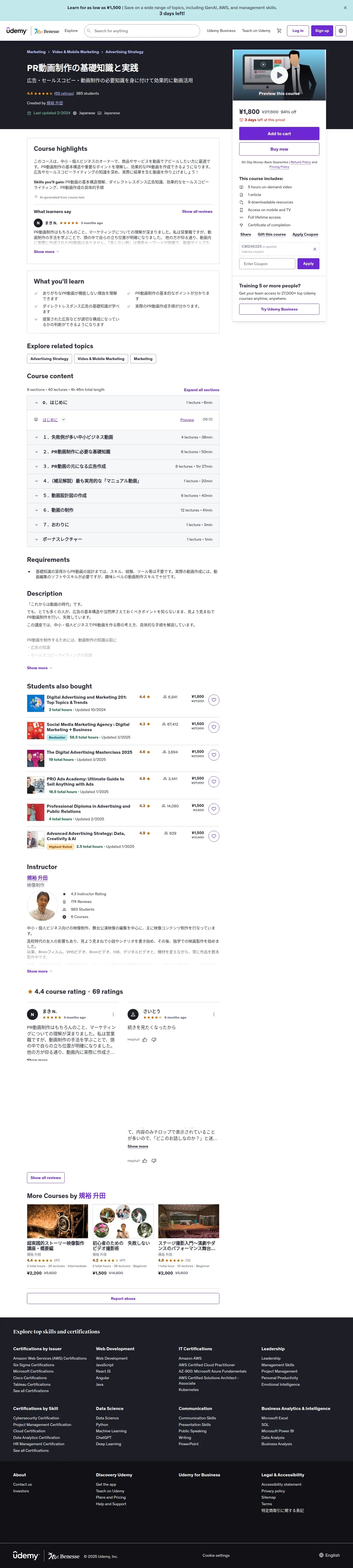Open Explore menu in header
This screenshot has width=353, height=1568.
[x=71, y=31]
